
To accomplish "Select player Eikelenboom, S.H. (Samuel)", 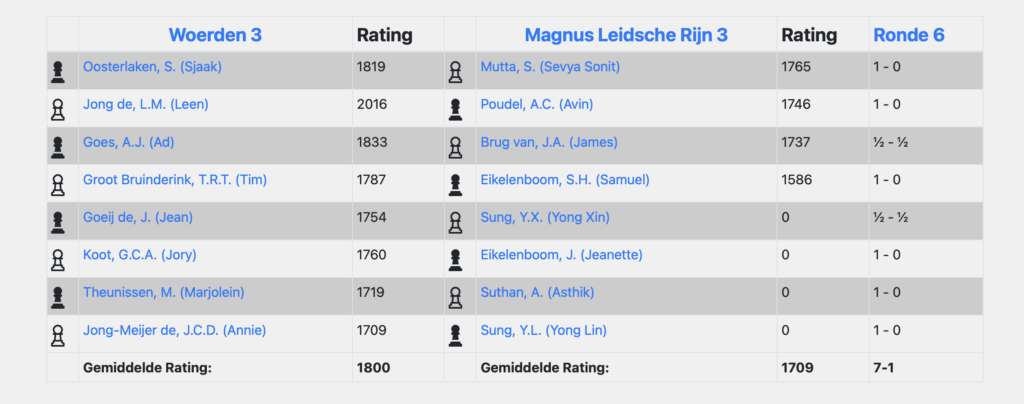I will (565, 180).
